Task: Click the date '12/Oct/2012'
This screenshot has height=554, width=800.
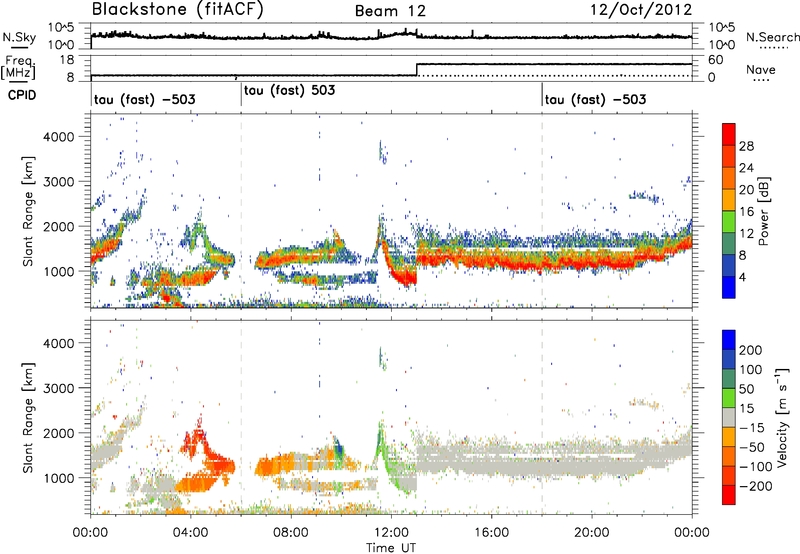Action: (x=641, y=10)
